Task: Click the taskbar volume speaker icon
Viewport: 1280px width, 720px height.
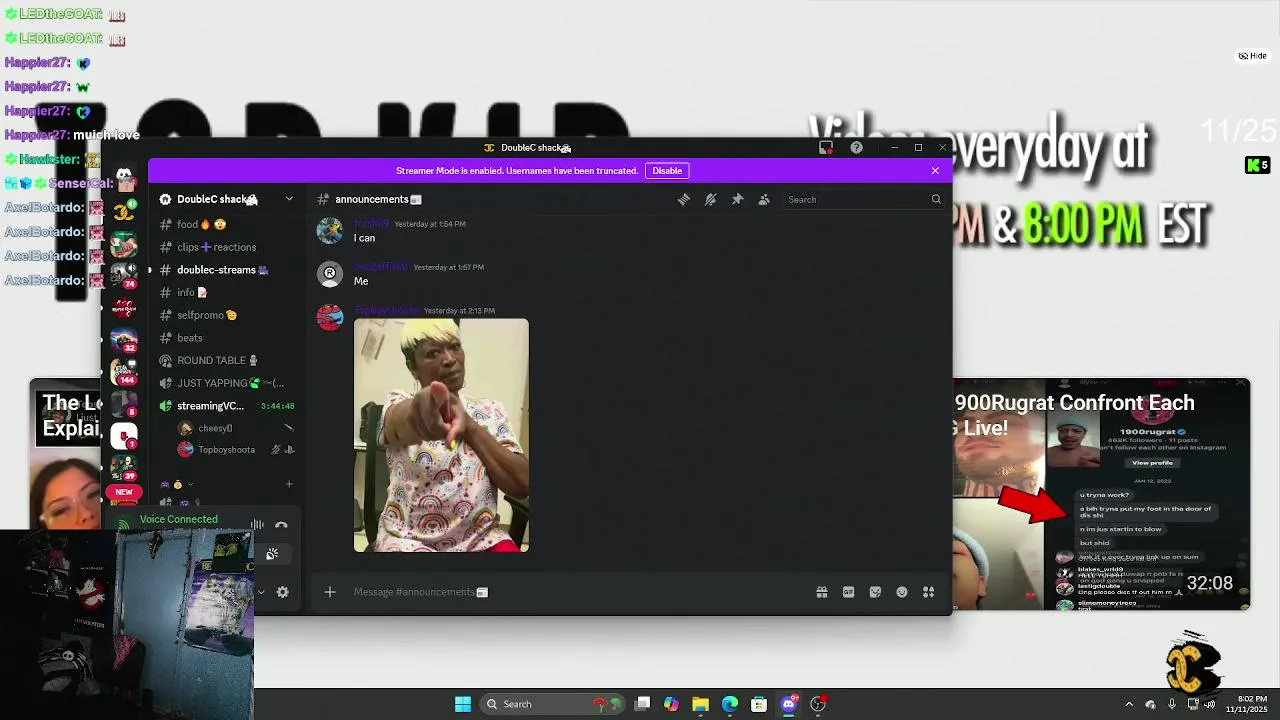Action: [x=1209, y=704]
